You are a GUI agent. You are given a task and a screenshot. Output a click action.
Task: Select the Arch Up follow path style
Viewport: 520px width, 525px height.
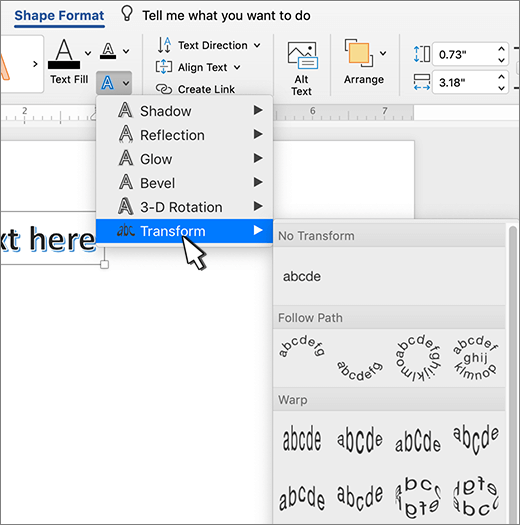302,347
